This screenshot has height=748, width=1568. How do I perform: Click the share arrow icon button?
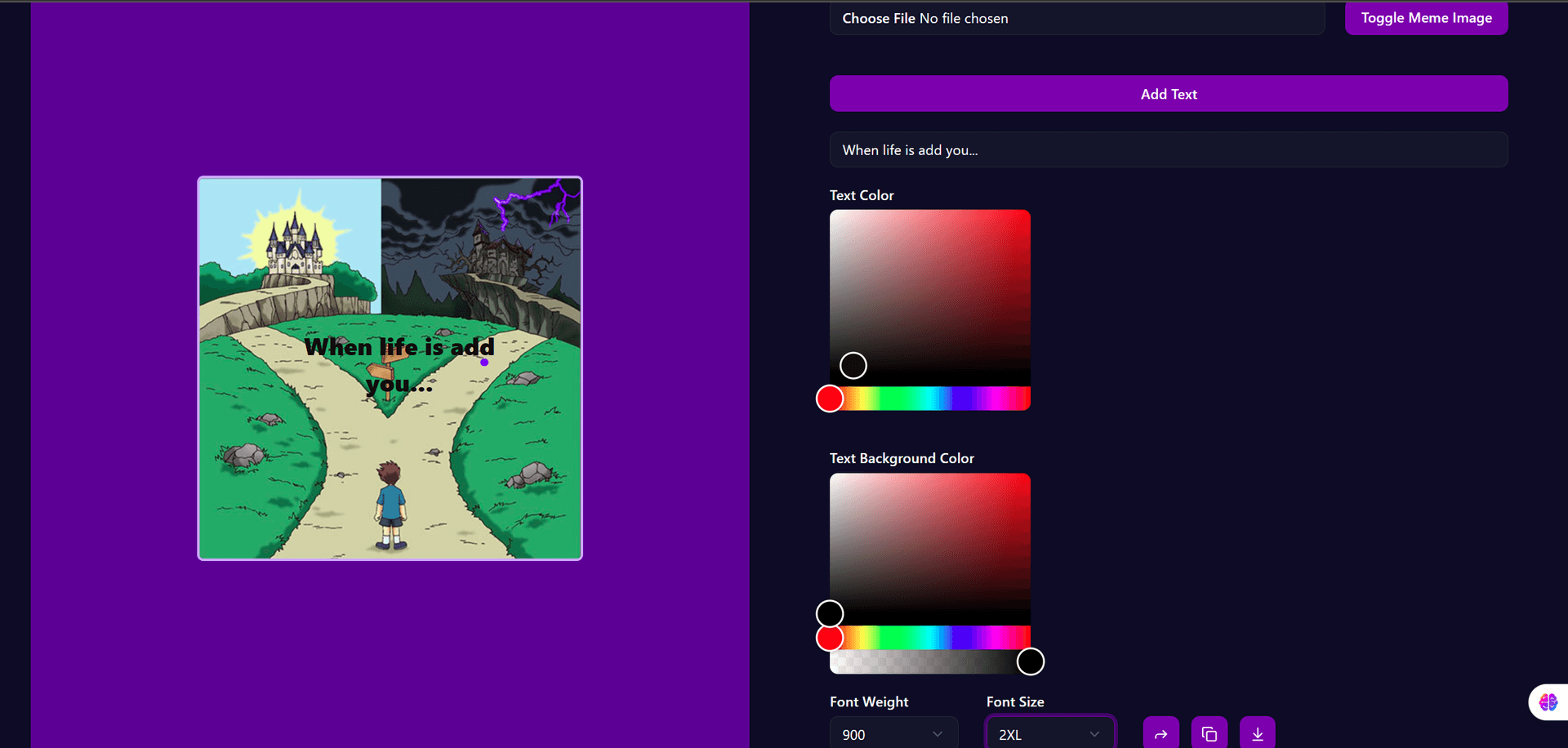tap(1160, 733)
